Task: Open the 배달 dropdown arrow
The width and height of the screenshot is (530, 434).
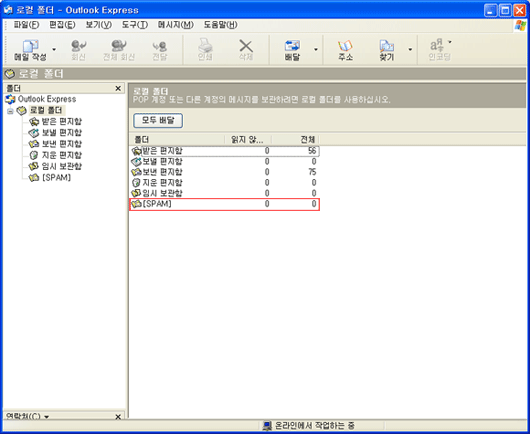Action: click(x=316, y=50)
